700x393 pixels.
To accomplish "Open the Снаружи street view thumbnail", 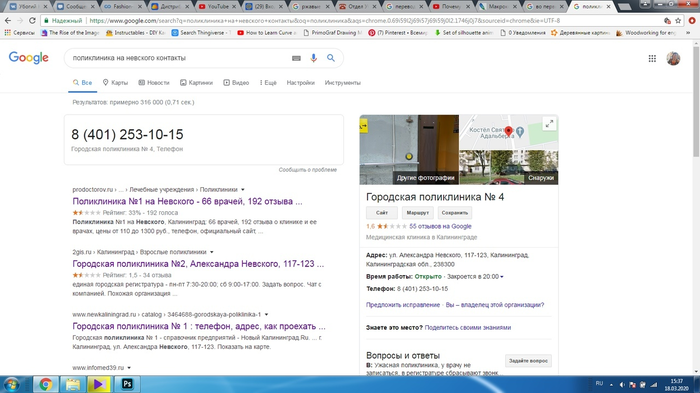I will point(509,167).
